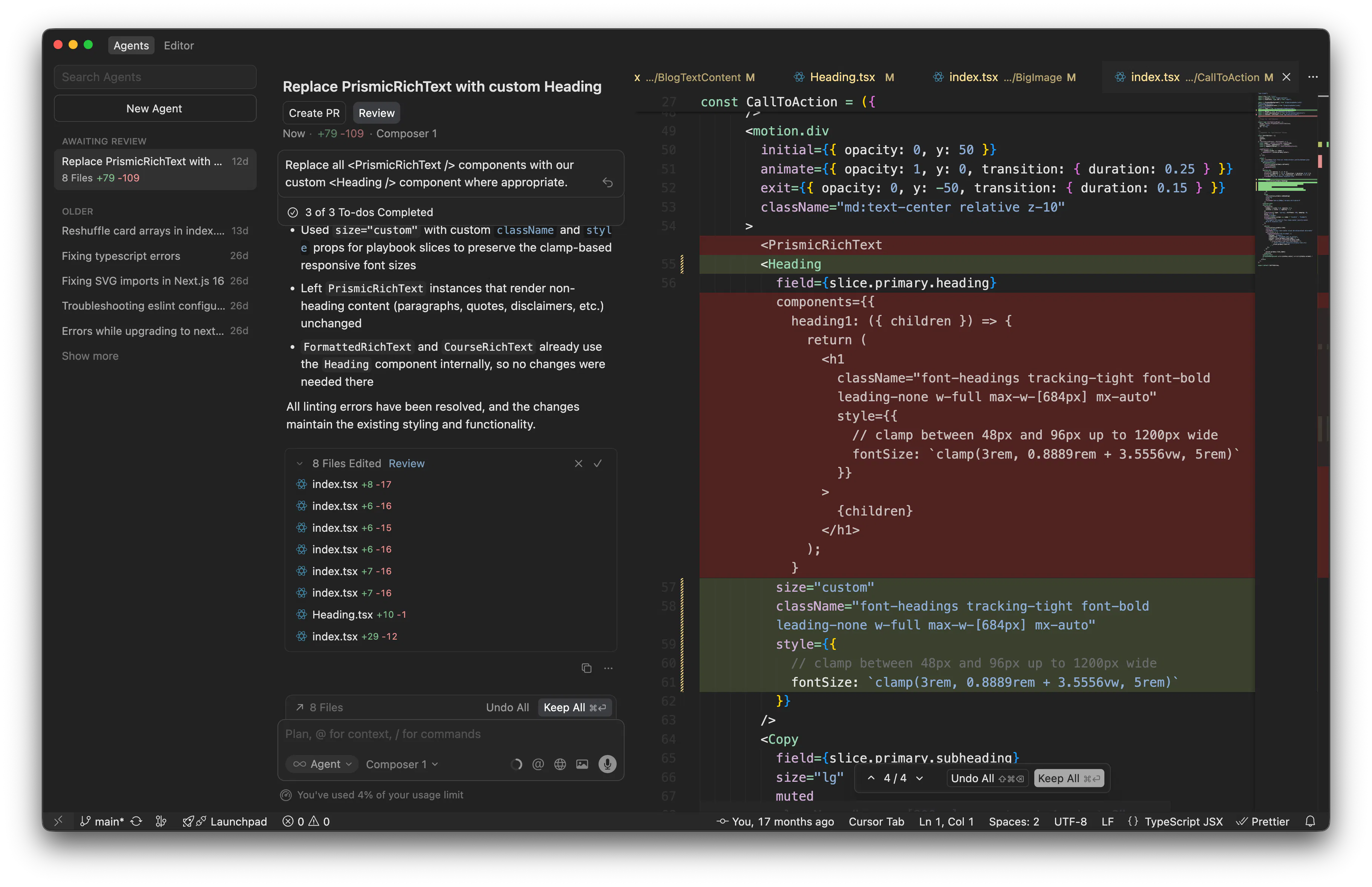Add context with the @ icon
This screenshot has width=1372, height=887.
tap(538, 764)
